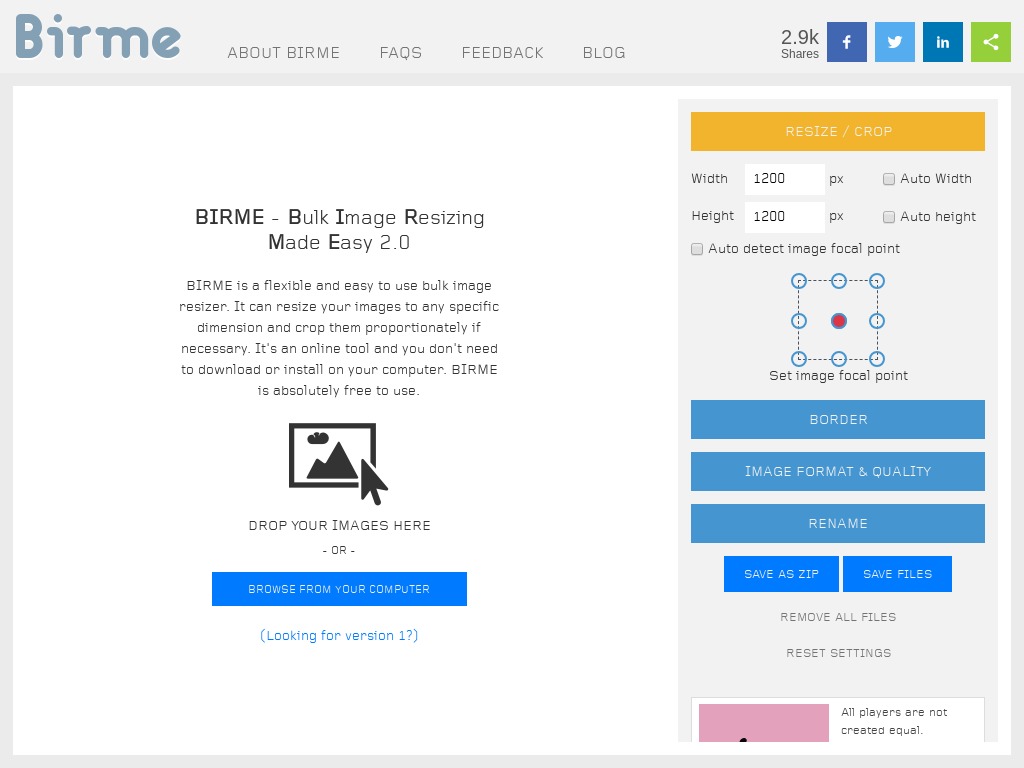Open the Feedback page
The height and width of the screenshot is (768, 1024).
503,53
